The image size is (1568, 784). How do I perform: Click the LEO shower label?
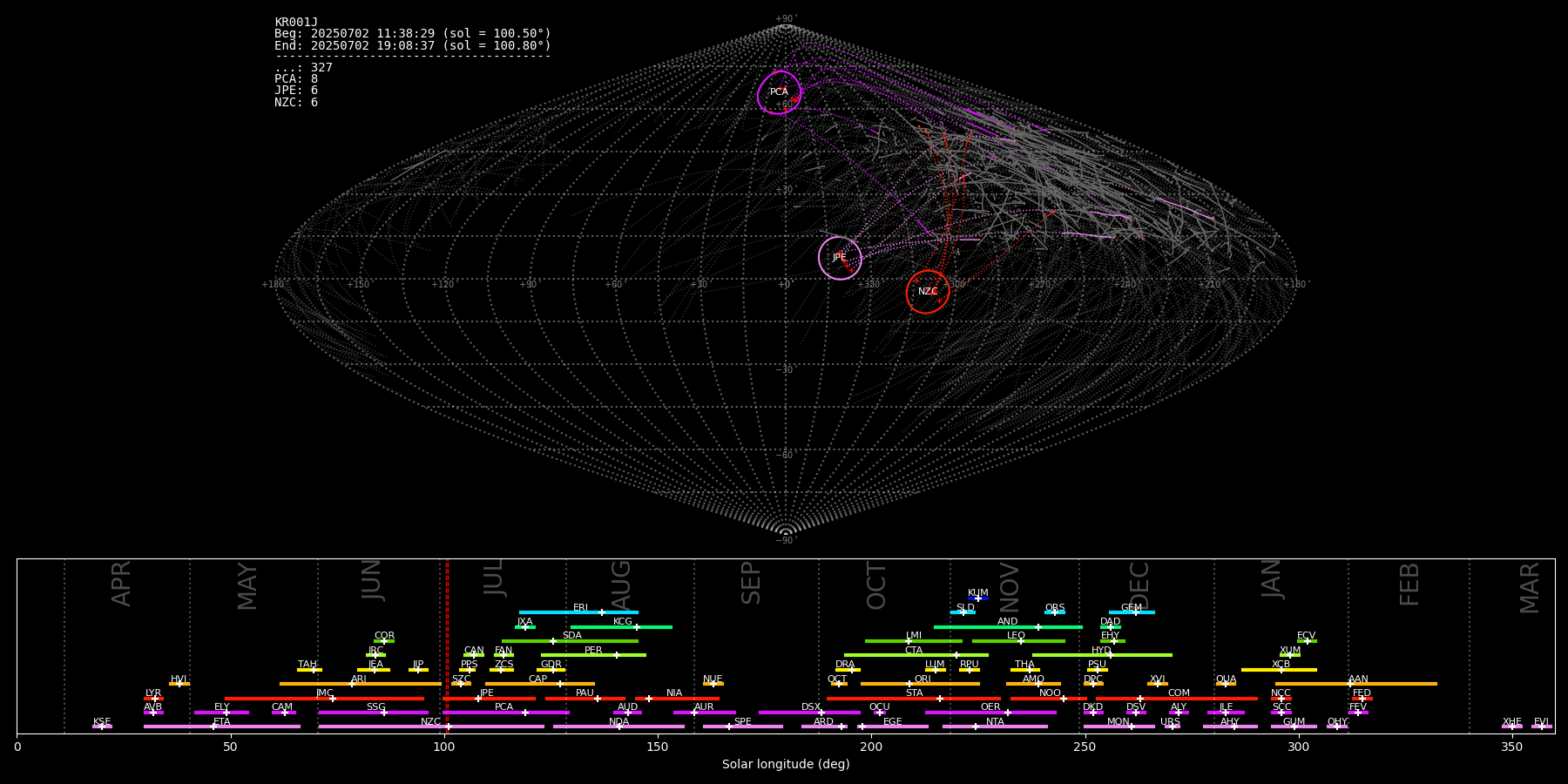pyautogui.click(x=1017, y=636)
